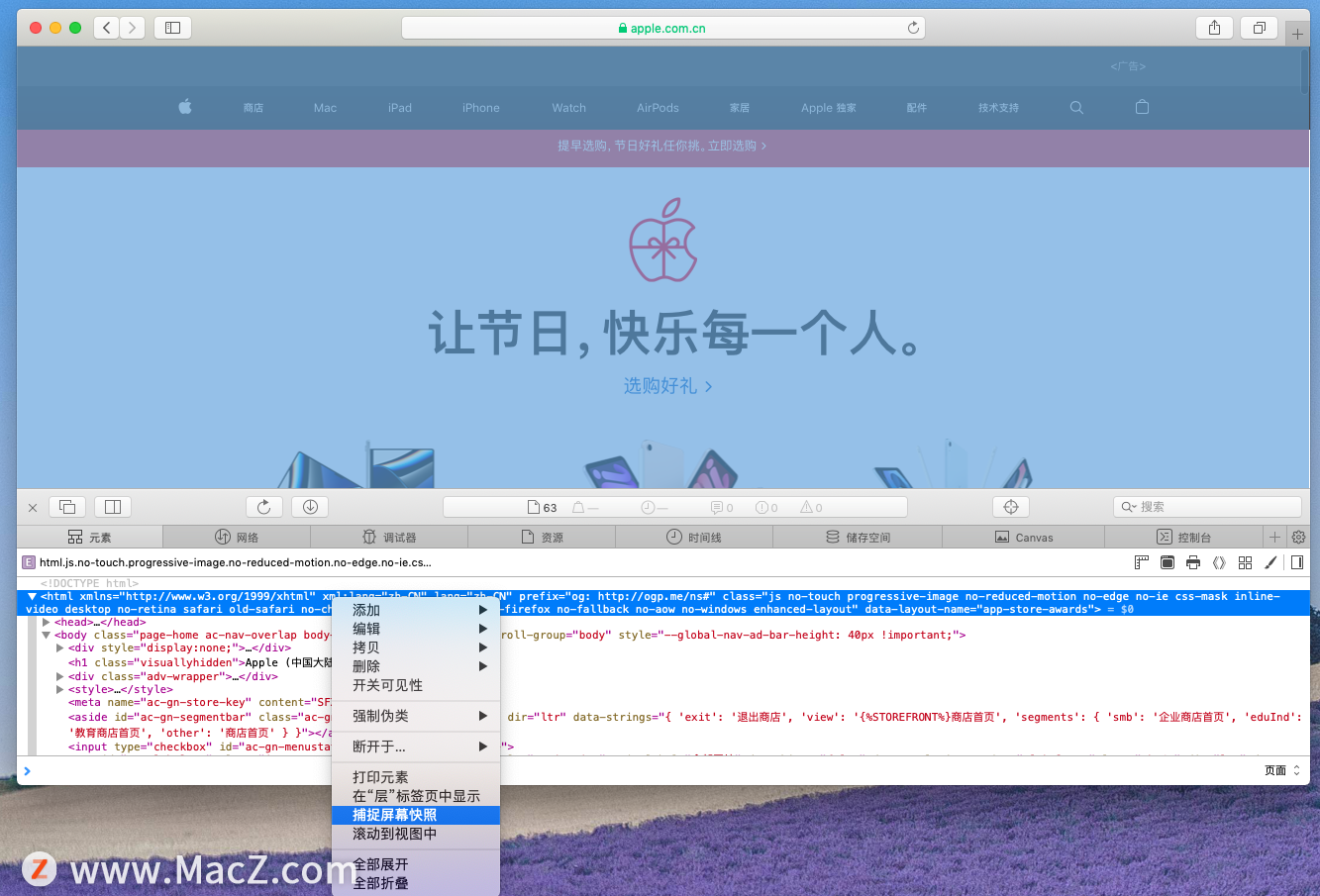Toggle details sidebar icon
Viewport: 1320px width, 896px height.
click(x=1297, y=562)
